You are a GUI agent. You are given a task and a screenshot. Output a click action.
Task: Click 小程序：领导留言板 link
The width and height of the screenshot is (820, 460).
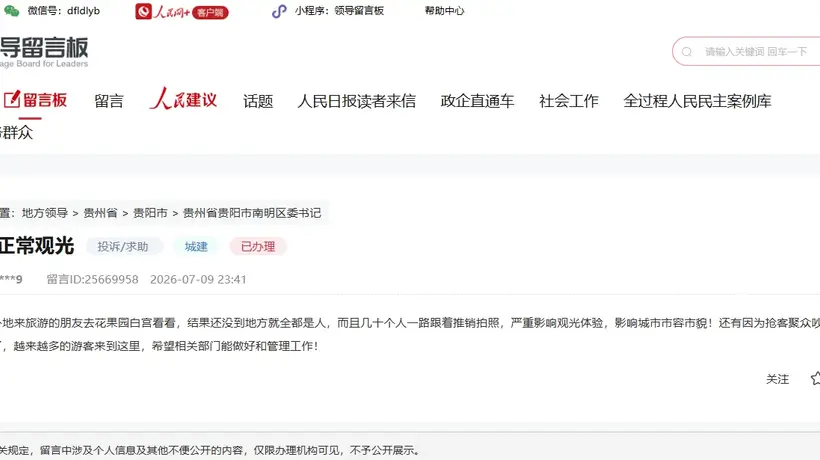tap(339, 11)
